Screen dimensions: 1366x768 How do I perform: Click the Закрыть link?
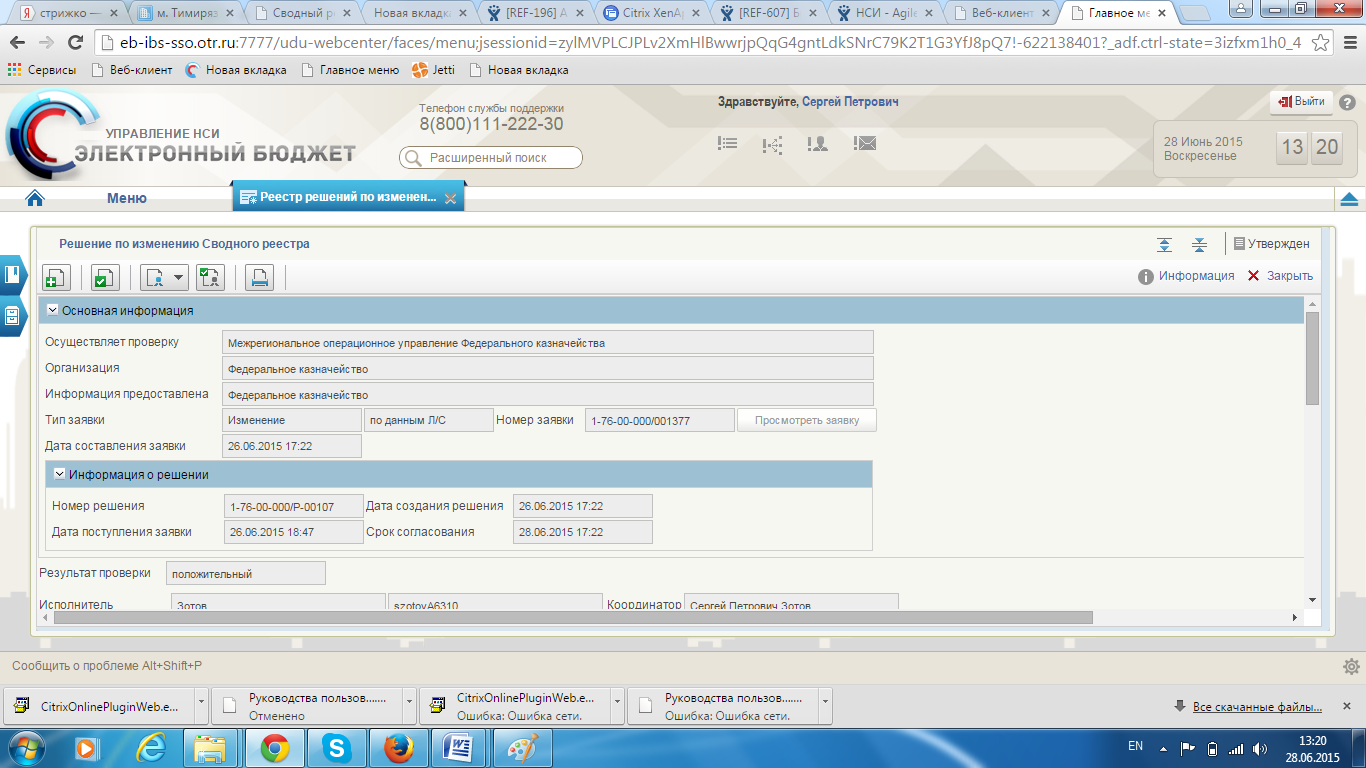coord(1280,276)
